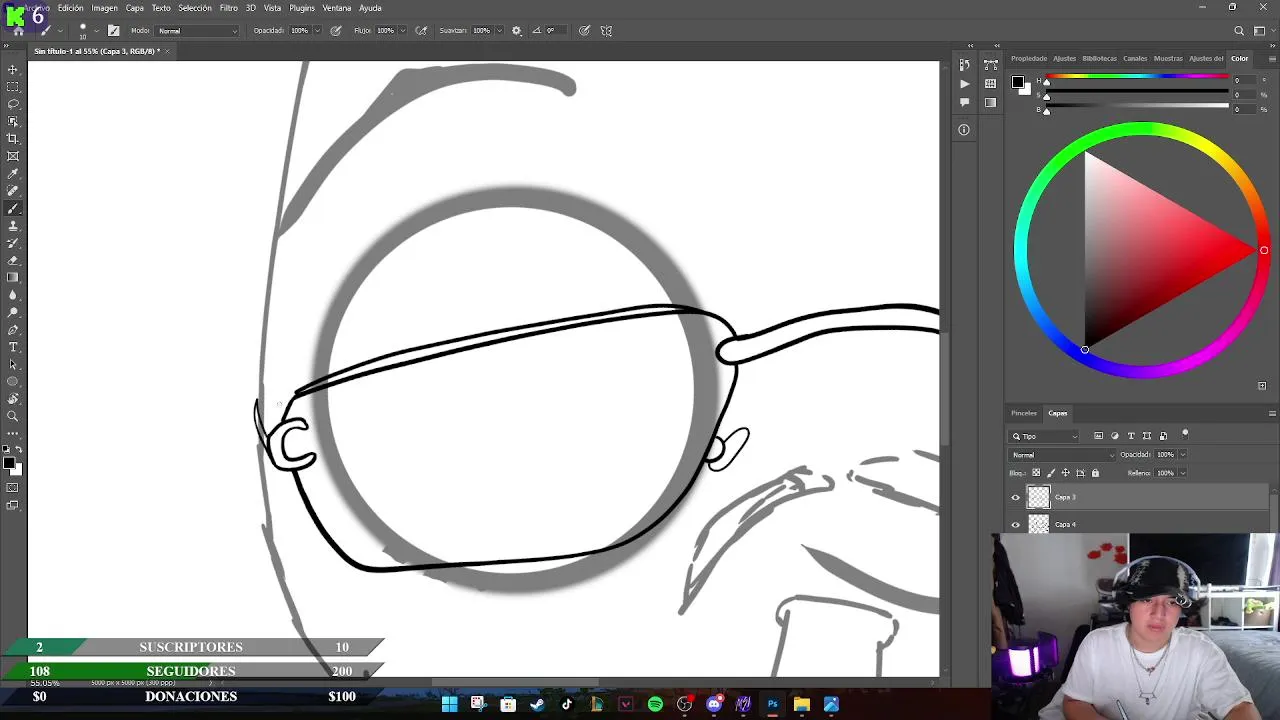Open the layer filter Tipo dropdown
Image resolution: width=1280 pixels, height=720 pixels.
coord(1045,436)
